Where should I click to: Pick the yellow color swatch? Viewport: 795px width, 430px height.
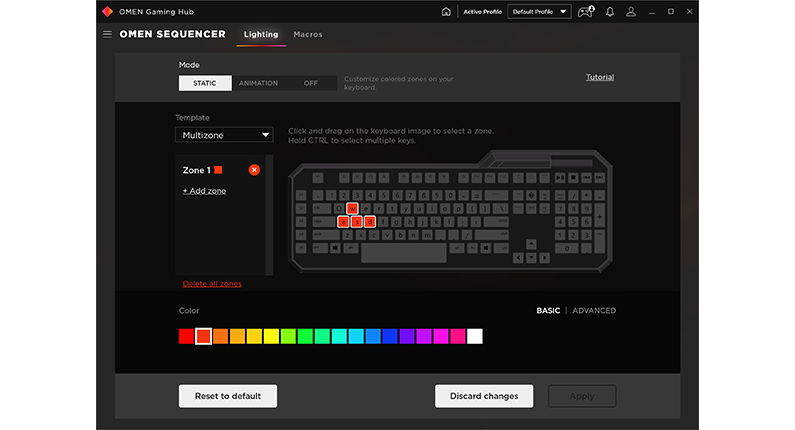pyautogui.click(x=271, y=336)
